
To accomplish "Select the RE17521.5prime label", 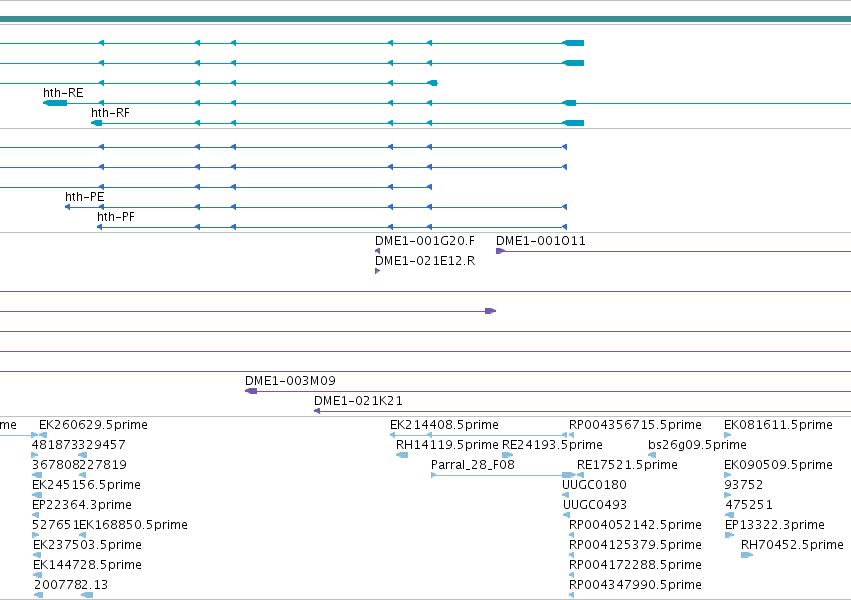I will point(627,465).
